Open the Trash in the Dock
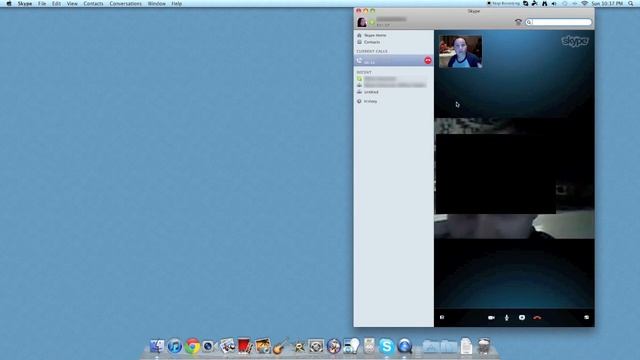Image resolution: width=640 pixels, height=360 pixels. tap(484, 346)
